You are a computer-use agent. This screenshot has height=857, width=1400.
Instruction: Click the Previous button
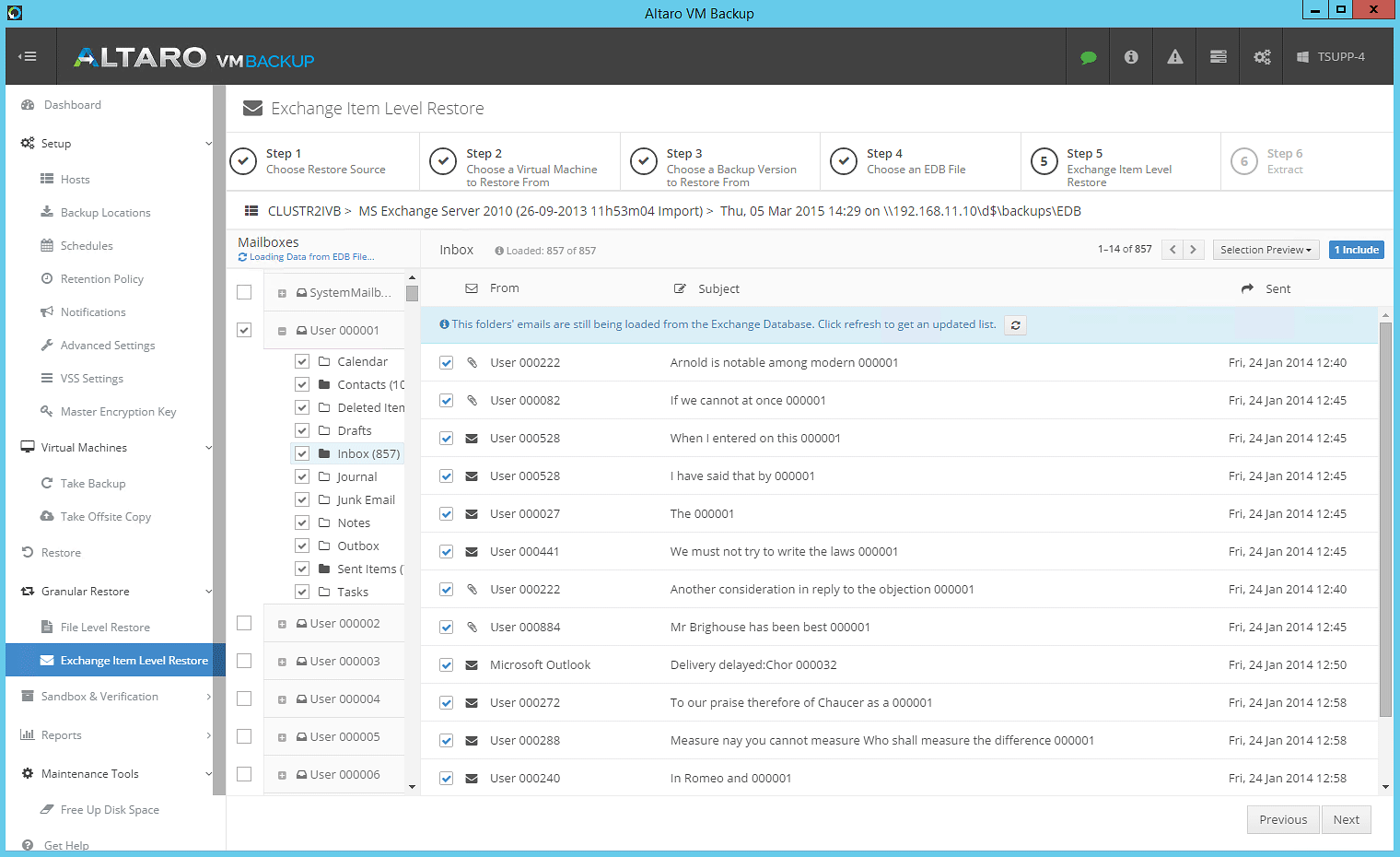[1283, 819]
